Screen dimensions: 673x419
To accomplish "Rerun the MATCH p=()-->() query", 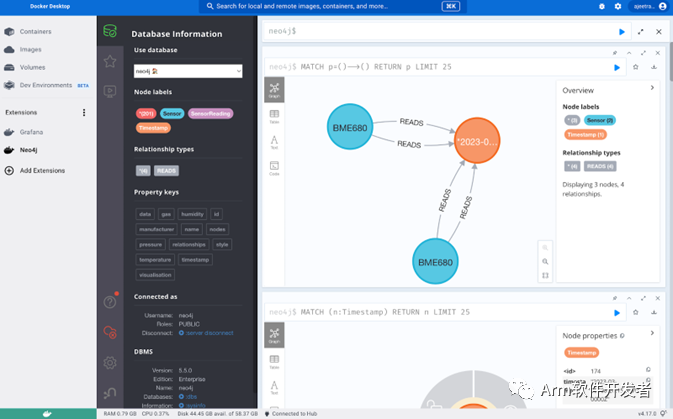I will point(617,67).
